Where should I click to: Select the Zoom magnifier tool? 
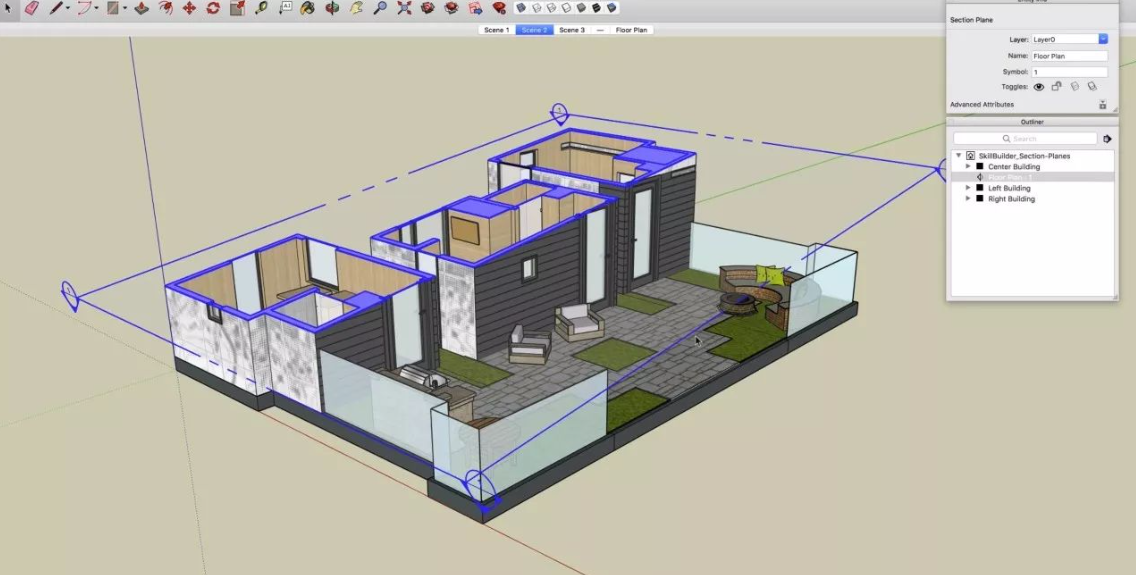pos(380,8)
